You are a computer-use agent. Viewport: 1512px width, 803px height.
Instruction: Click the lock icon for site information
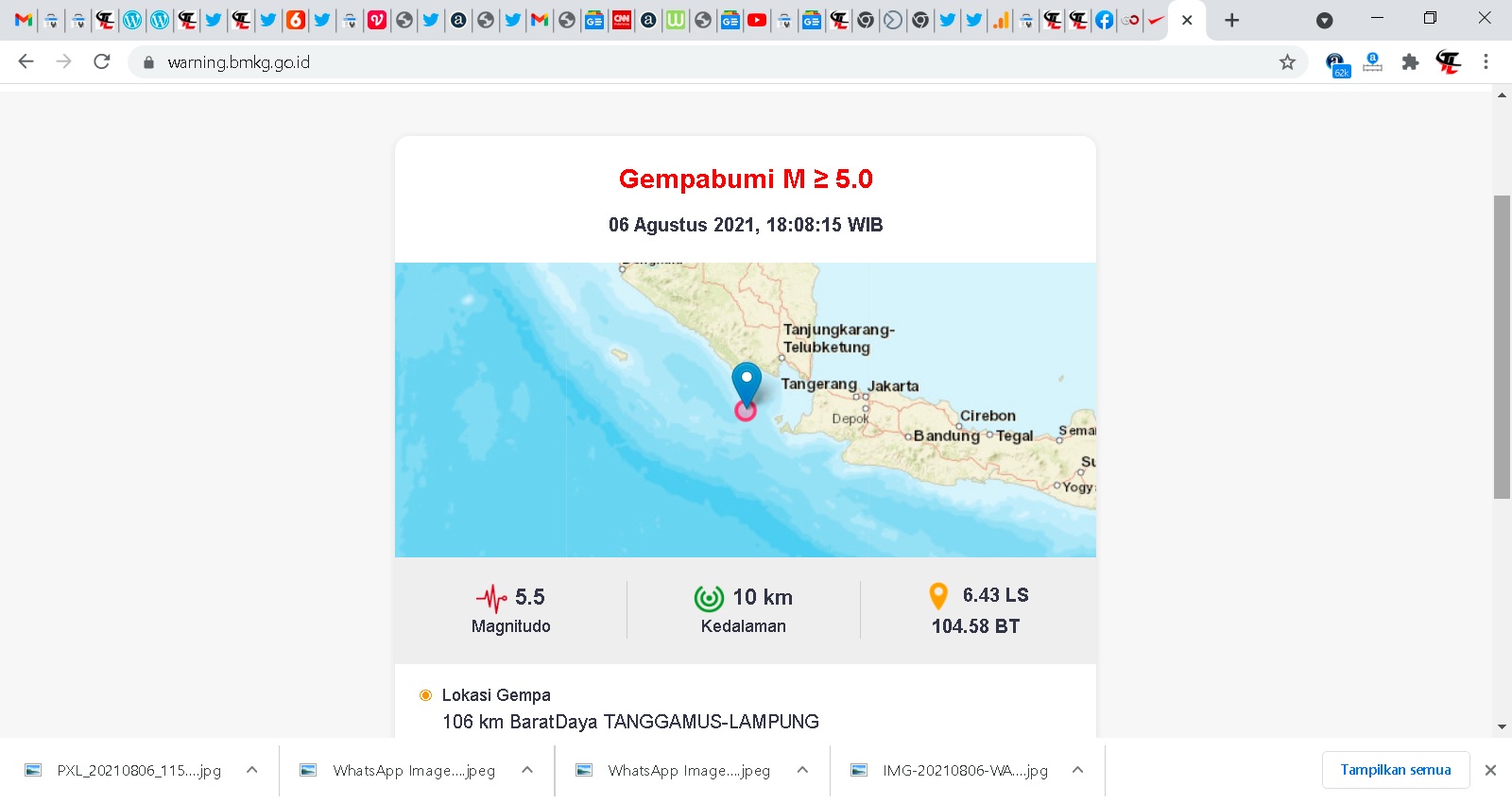tap(148, 62)
